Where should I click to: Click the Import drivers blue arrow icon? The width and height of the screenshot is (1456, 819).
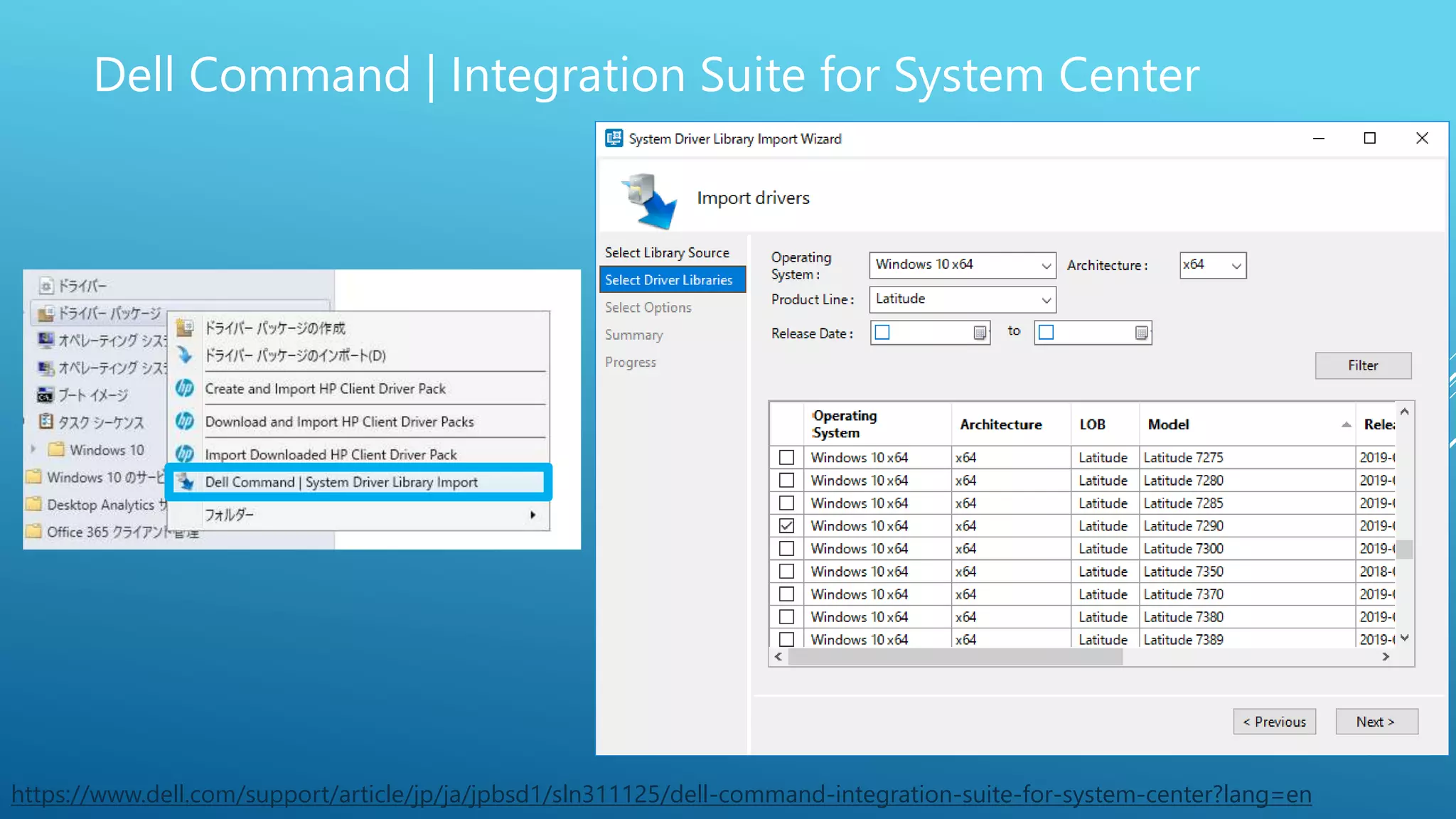coord(650,200)
